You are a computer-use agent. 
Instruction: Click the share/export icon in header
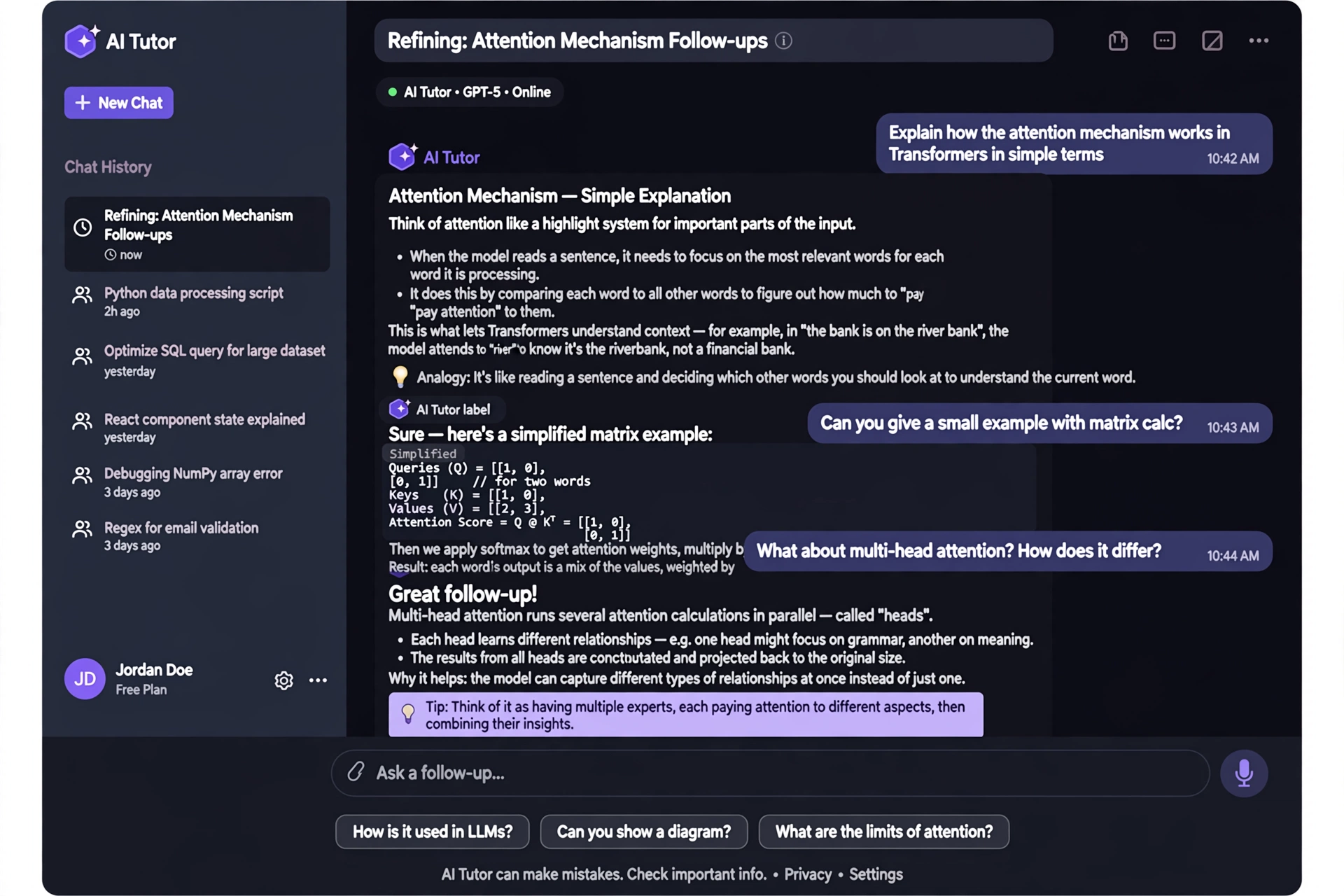tap(1118, 41)
